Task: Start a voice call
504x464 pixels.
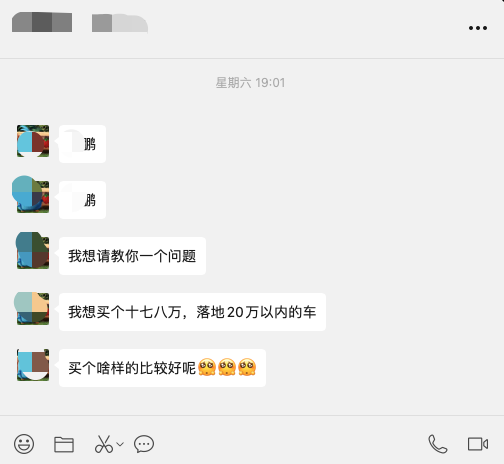Action: [x=438, y=444]
